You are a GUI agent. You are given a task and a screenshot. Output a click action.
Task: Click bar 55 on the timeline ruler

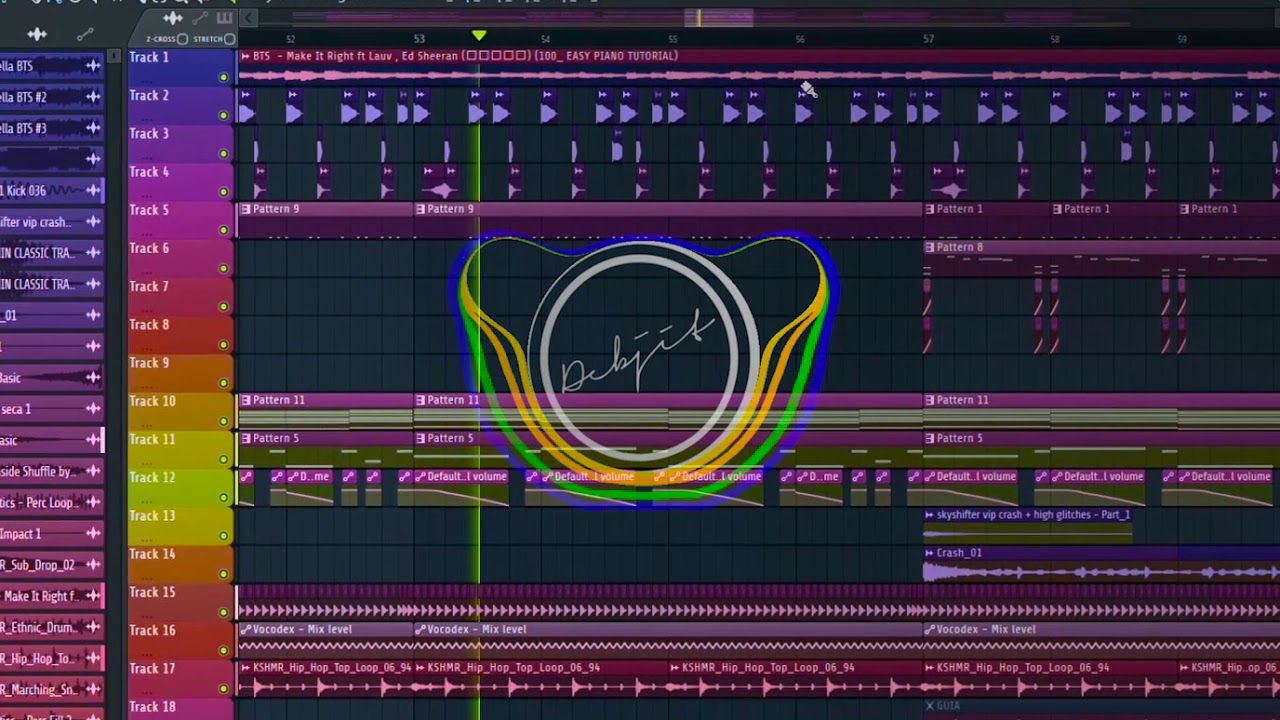[673, 39]
